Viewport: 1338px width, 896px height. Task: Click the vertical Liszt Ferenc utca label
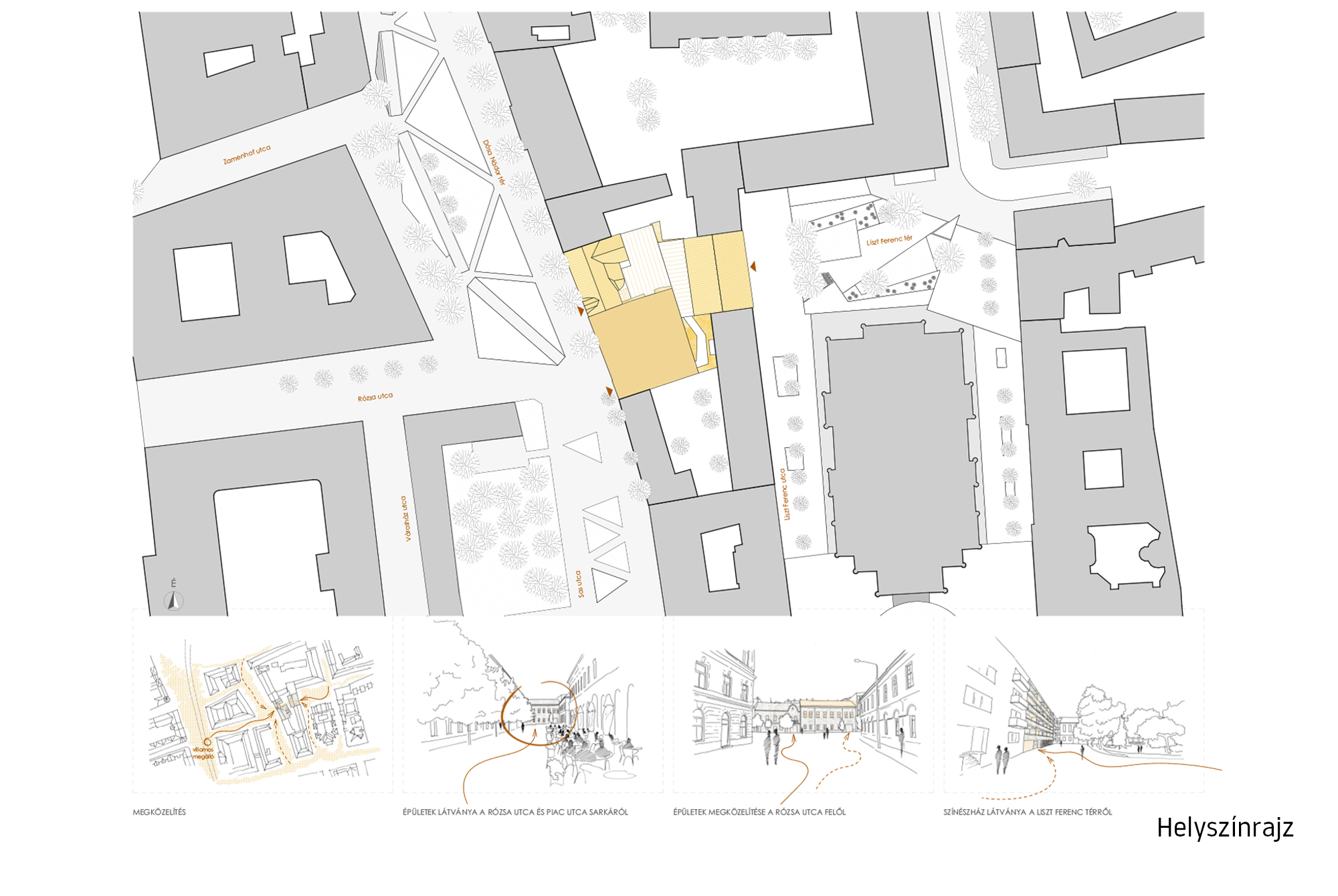pyautogui.click(x=785, y=494)
